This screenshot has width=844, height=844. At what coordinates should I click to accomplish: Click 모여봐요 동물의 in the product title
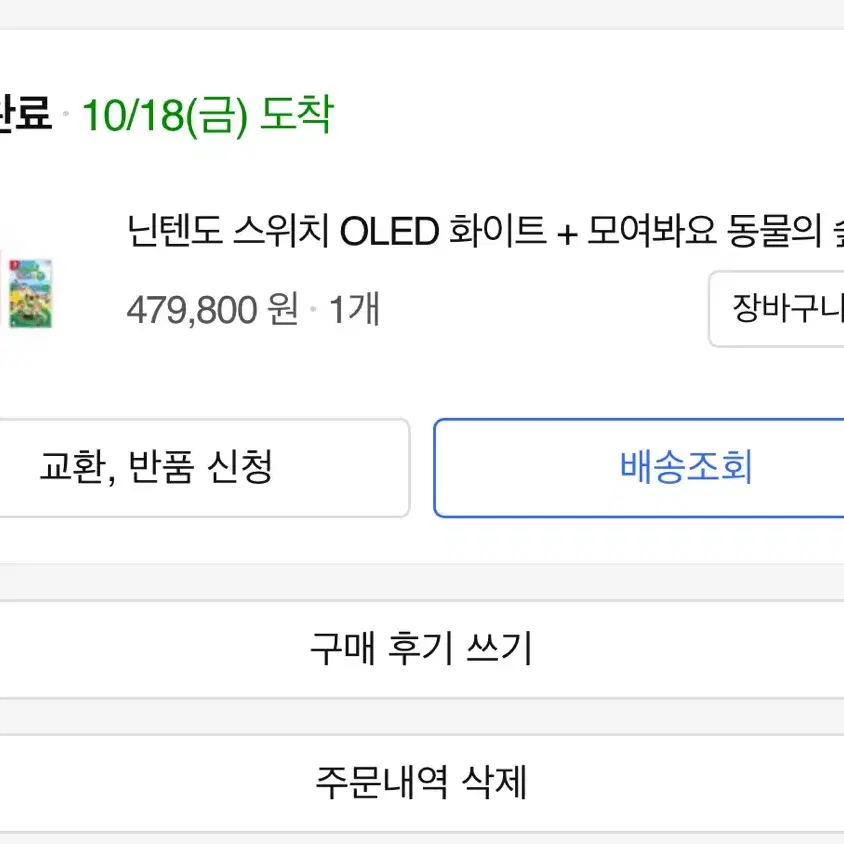[x=705, y=230]
